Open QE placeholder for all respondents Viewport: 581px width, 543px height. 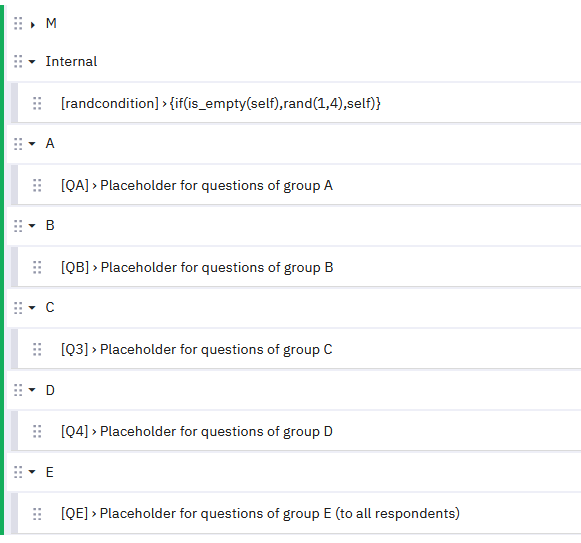point(260,514)
